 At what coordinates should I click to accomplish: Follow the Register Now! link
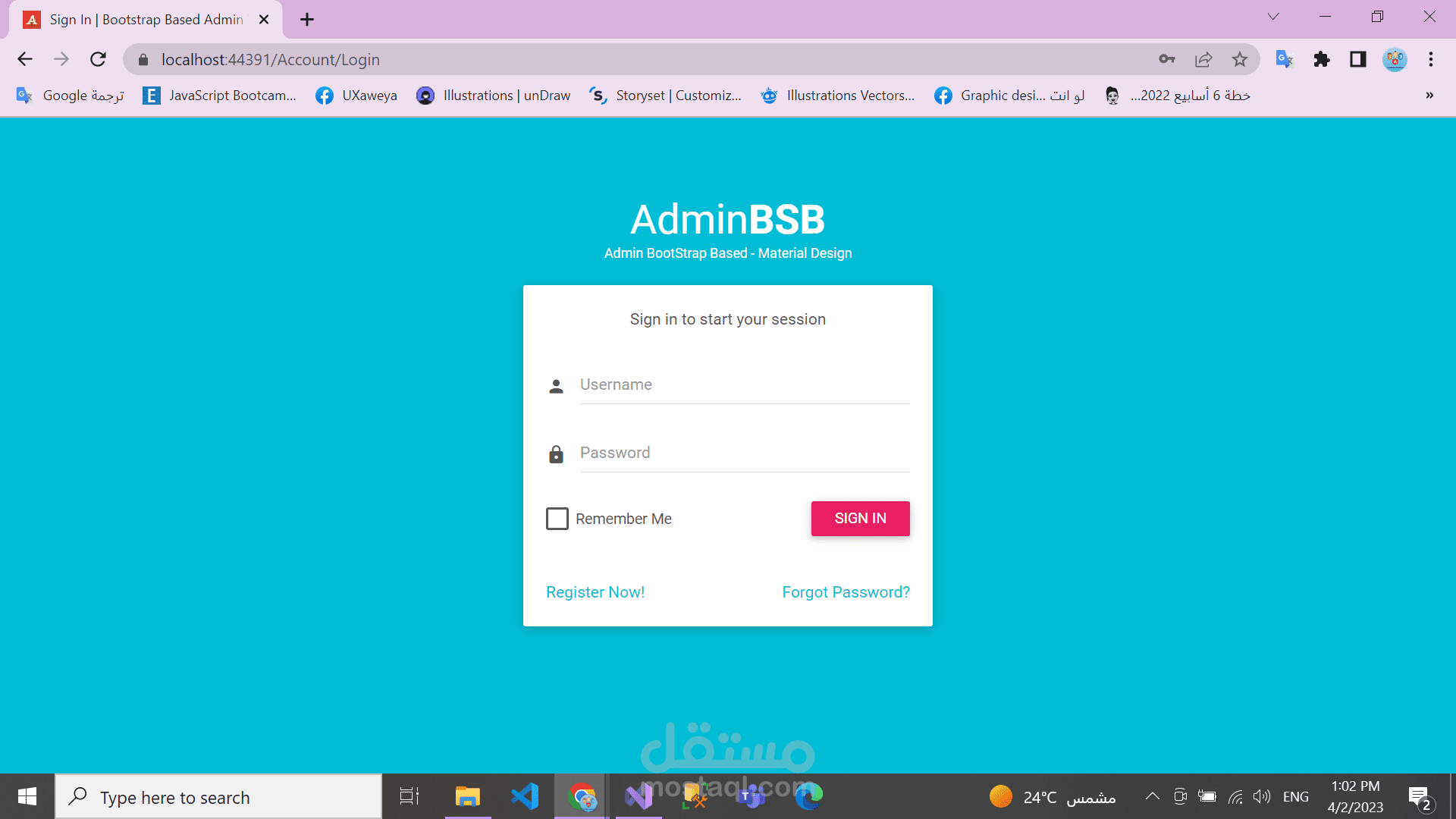tap(595, 592)
